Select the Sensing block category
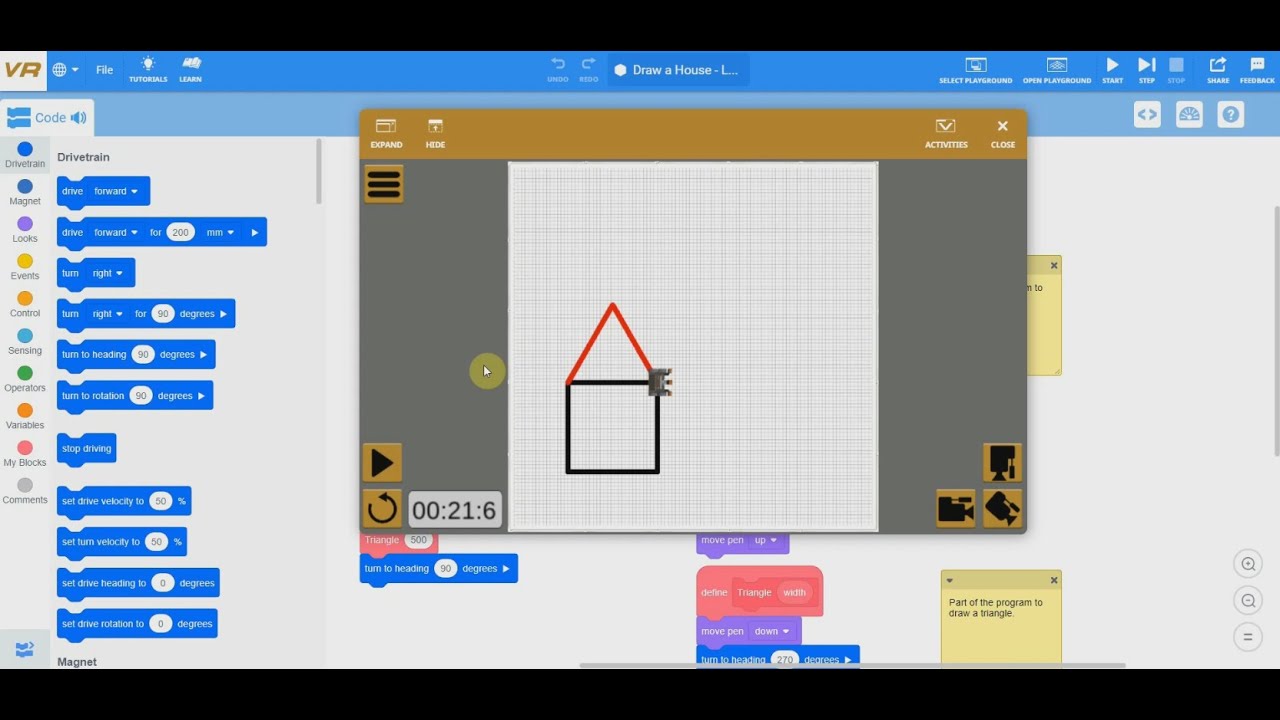The image size is (1280, 720). pyautogui.click(x=25, y=342)
